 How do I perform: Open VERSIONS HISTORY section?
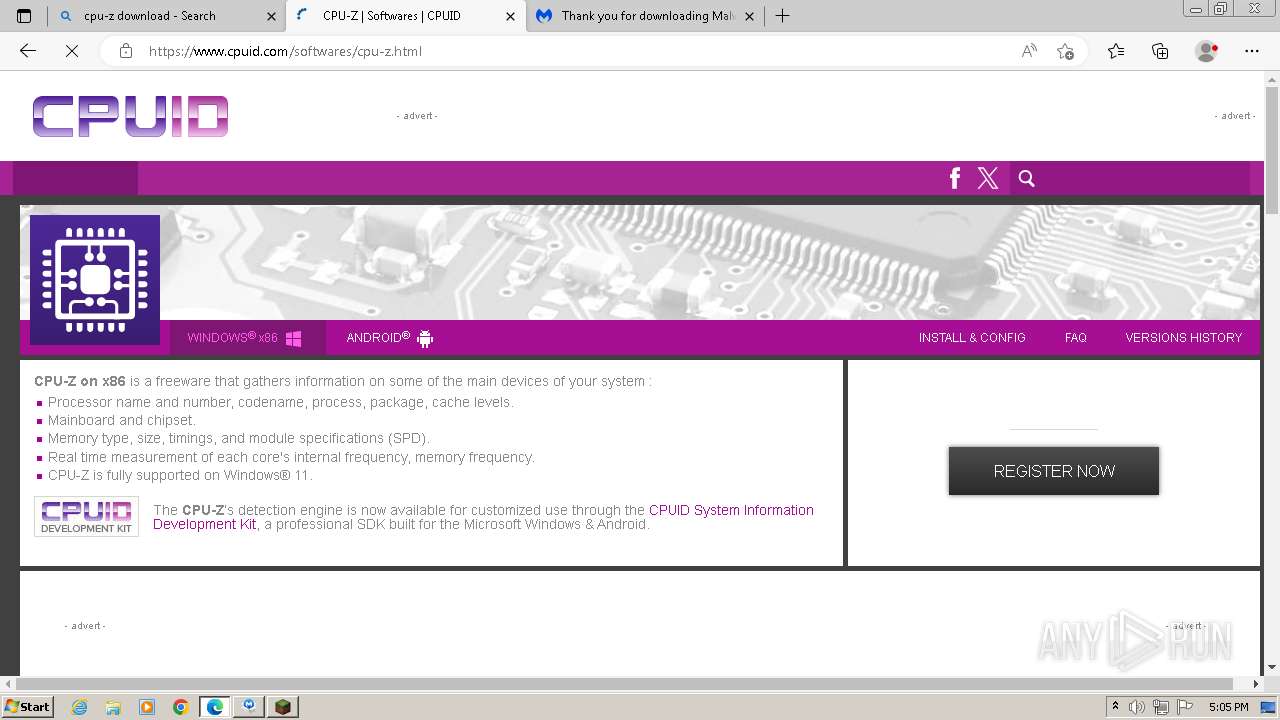coord(1184,338)
